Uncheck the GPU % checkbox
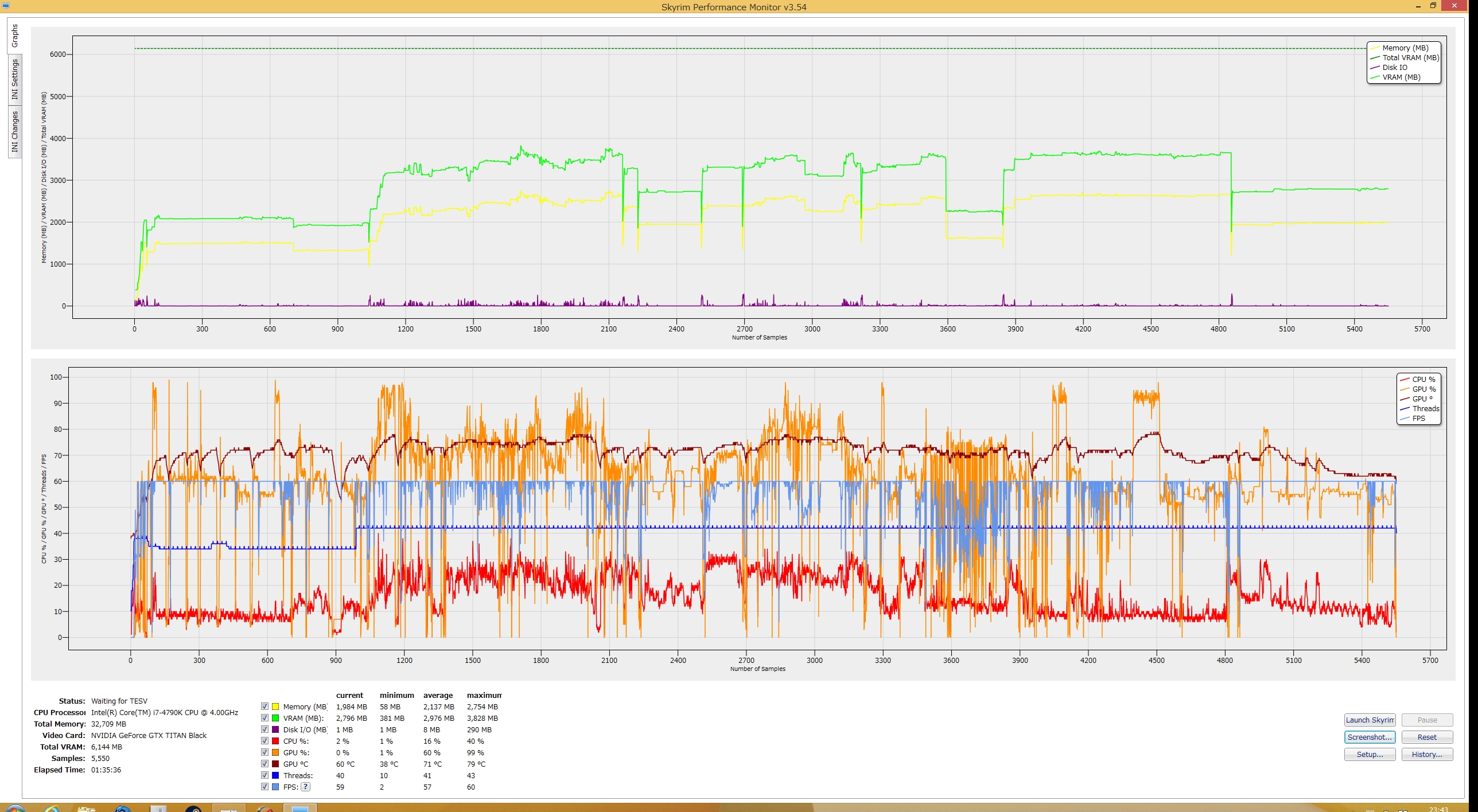Screen dimensions: 1478x812 [x=265, y=752]
